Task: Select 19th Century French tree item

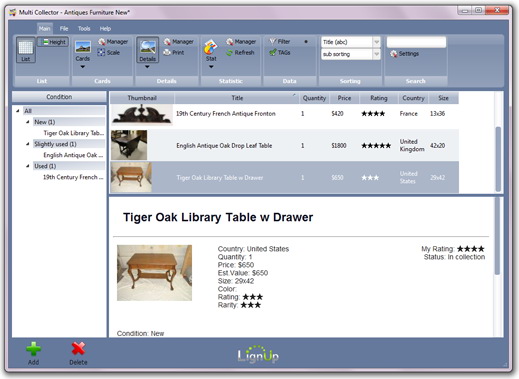Action: tap(73, 177)
